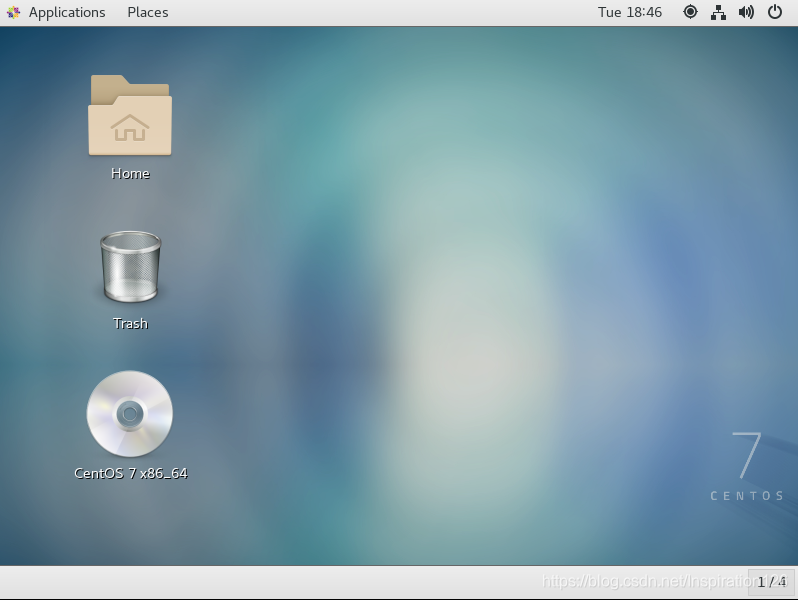Viewport: 798px width, 600px height.
Task: Click the "Home" label text
Action: 130,174
